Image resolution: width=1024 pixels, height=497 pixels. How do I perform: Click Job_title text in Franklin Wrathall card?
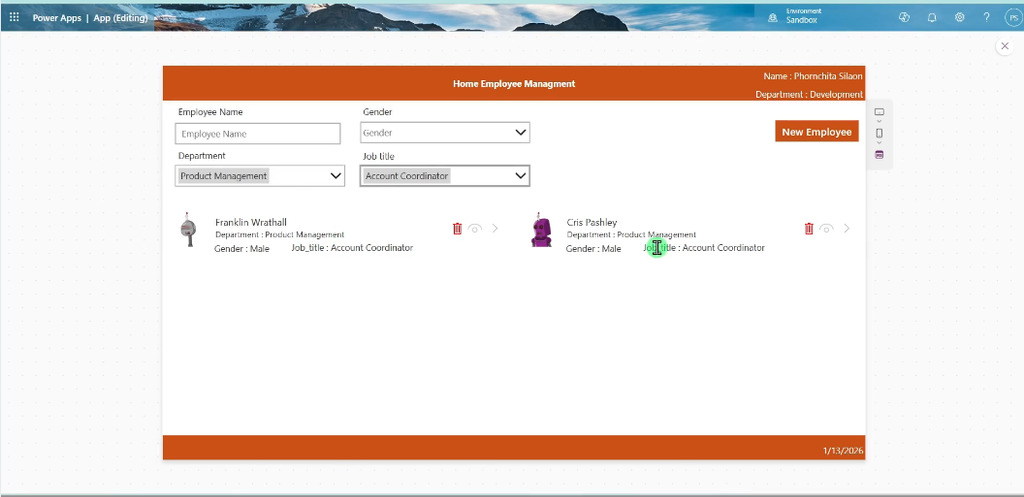click(352, 248)
